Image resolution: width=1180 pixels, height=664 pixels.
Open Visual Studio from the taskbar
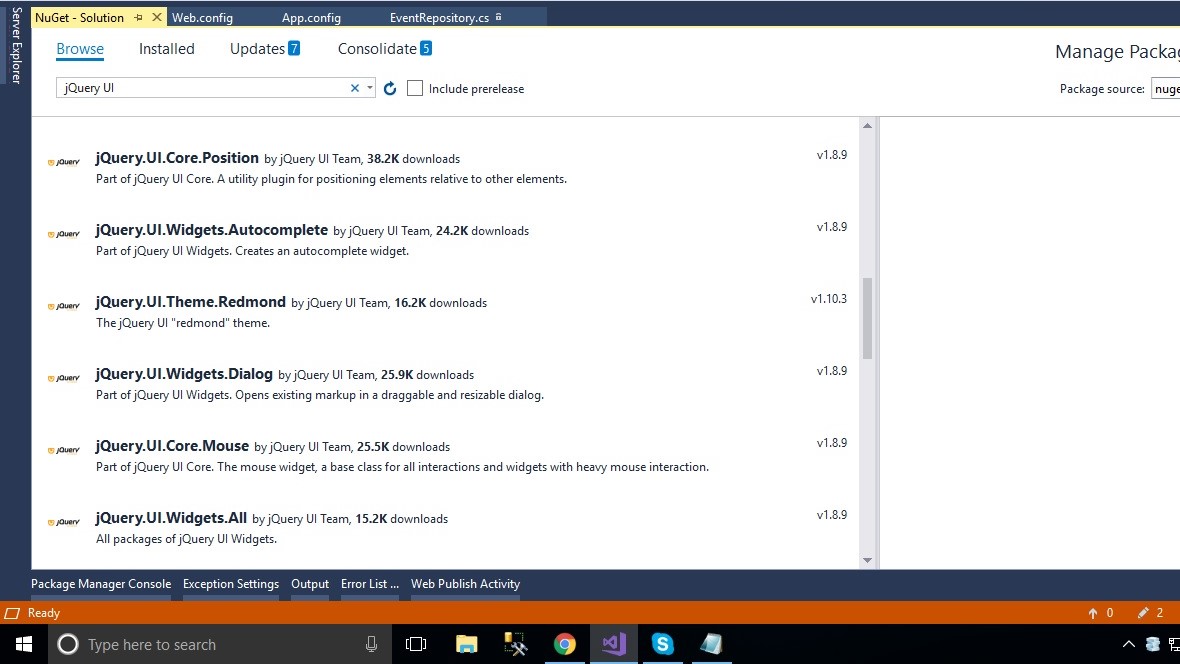613,644
